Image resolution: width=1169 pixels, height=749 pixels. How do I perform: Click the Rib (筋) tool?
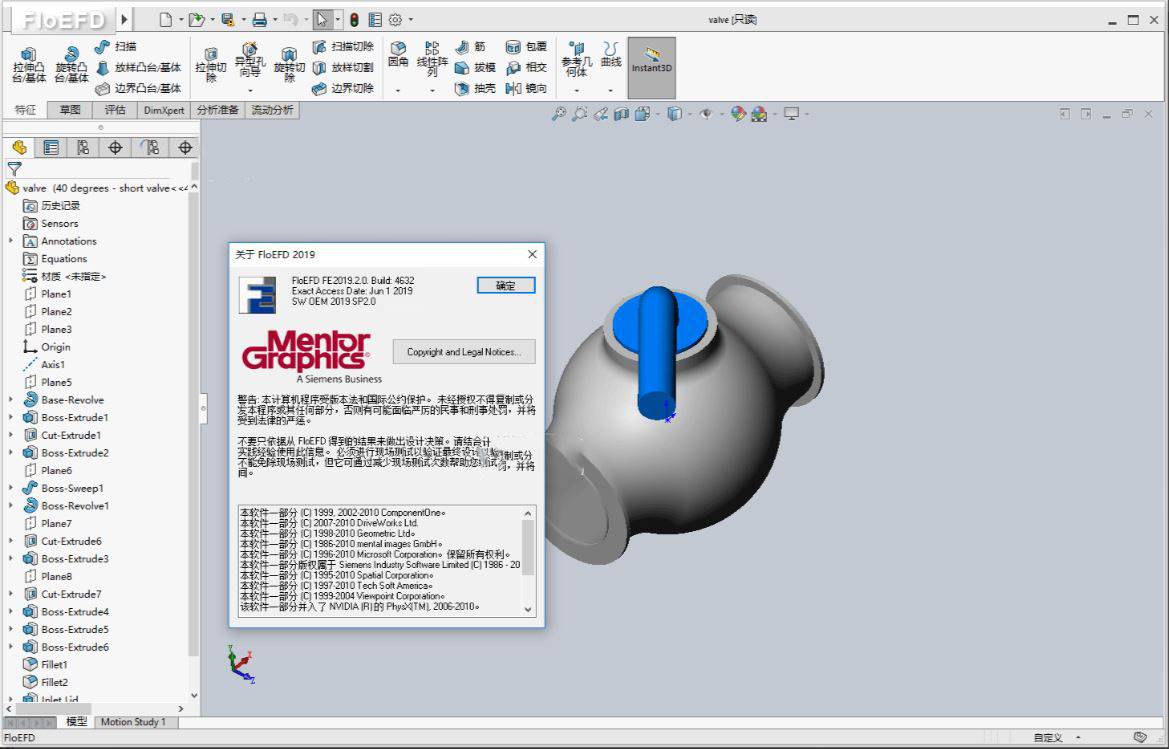[470, 47]
